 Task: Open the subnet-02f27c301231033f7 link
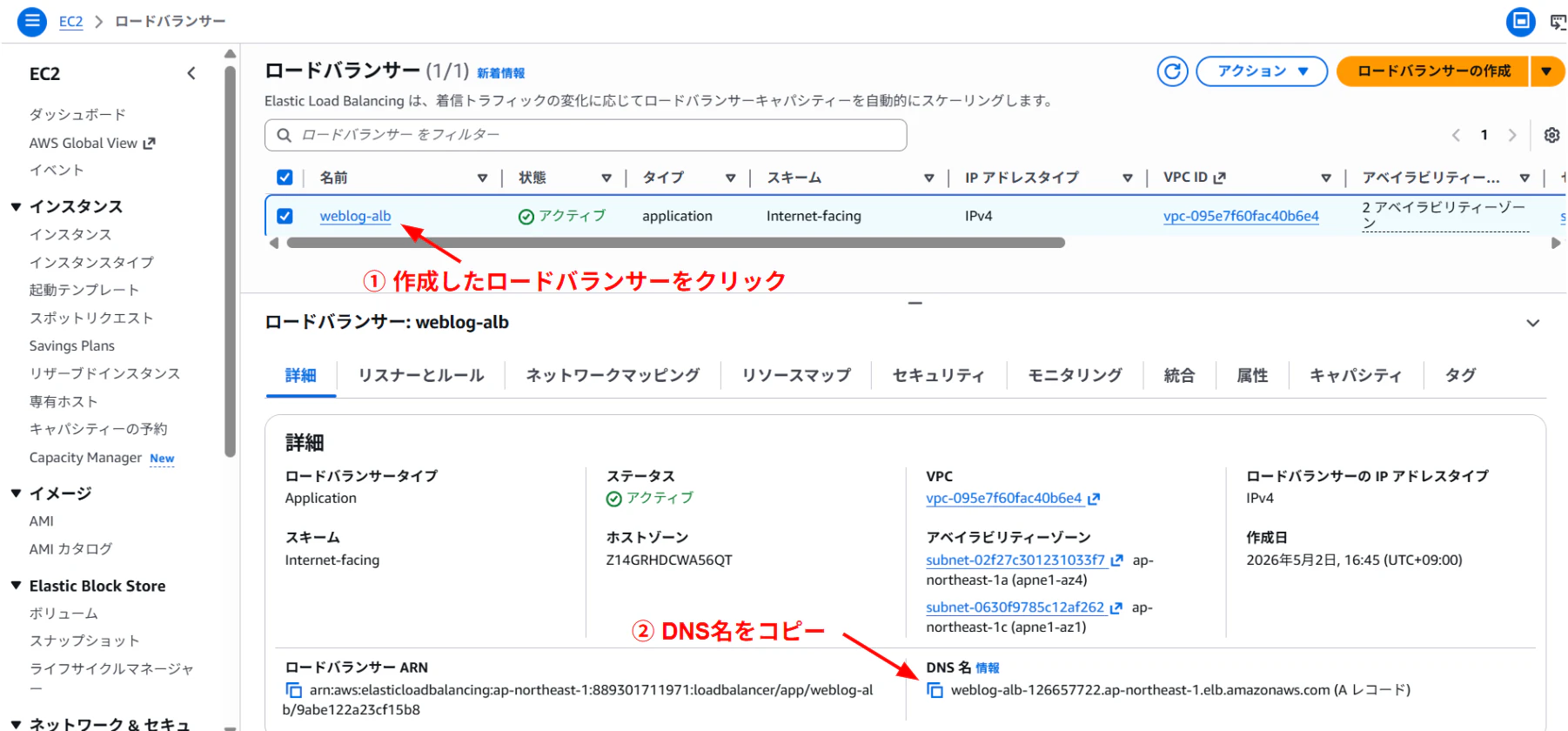pyautogui.click(x=1015, y=560)
